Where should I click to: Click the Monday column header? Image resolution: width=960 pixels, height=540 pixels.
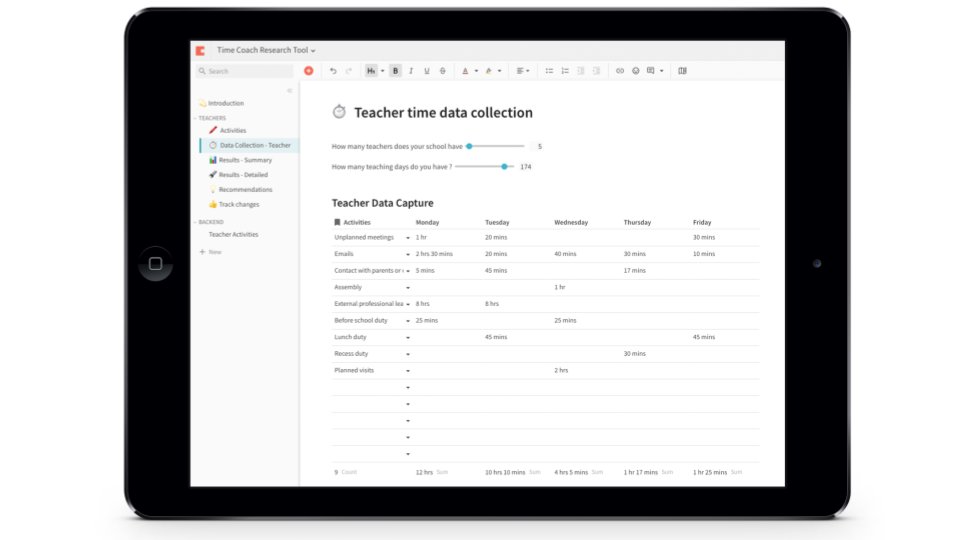coord(427,222)
